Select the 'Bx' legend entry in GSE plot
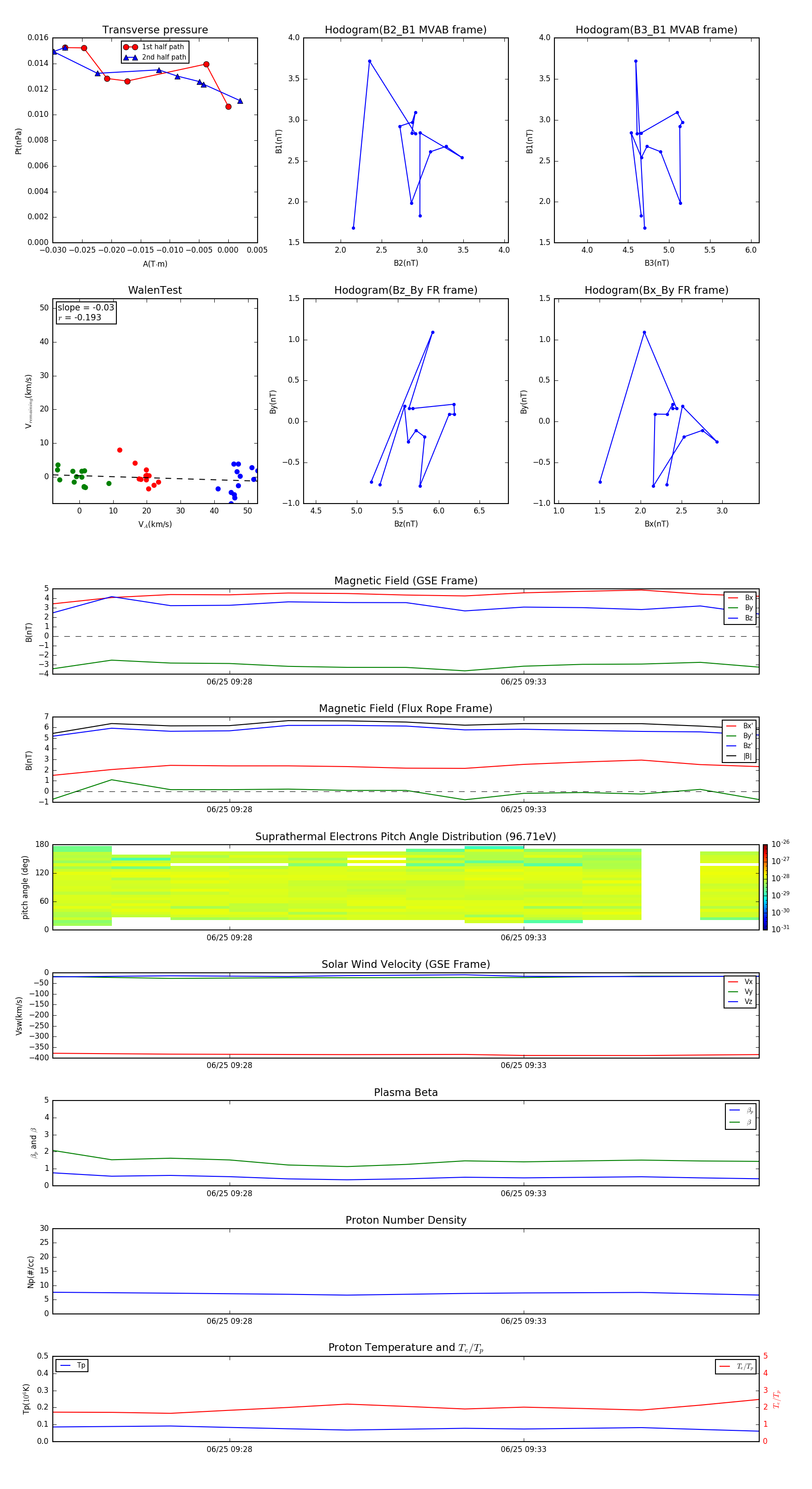Screen dimensions: 812x1489 [740, 598]
